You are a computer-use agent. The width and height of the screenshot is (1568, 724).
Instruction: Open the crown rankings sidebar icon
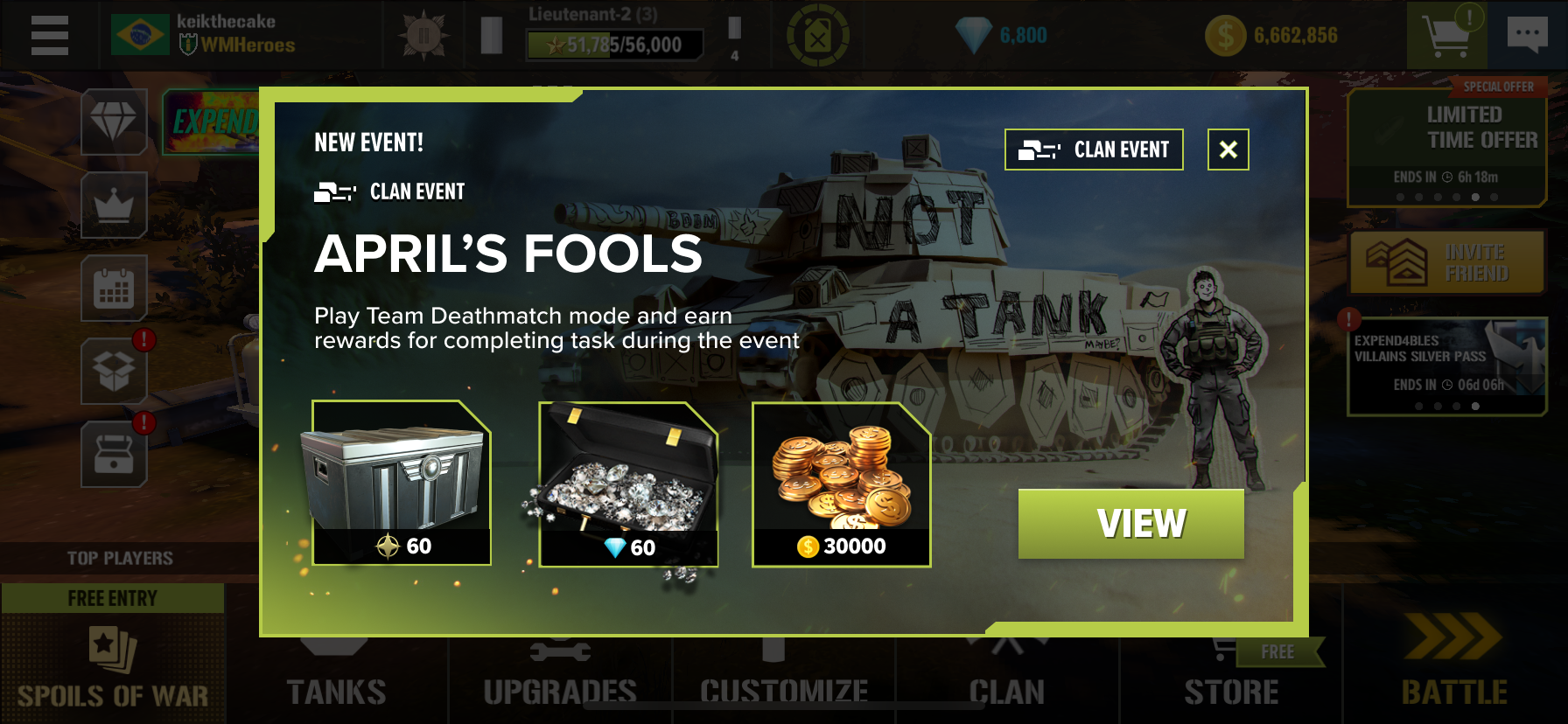click(114, 205)
